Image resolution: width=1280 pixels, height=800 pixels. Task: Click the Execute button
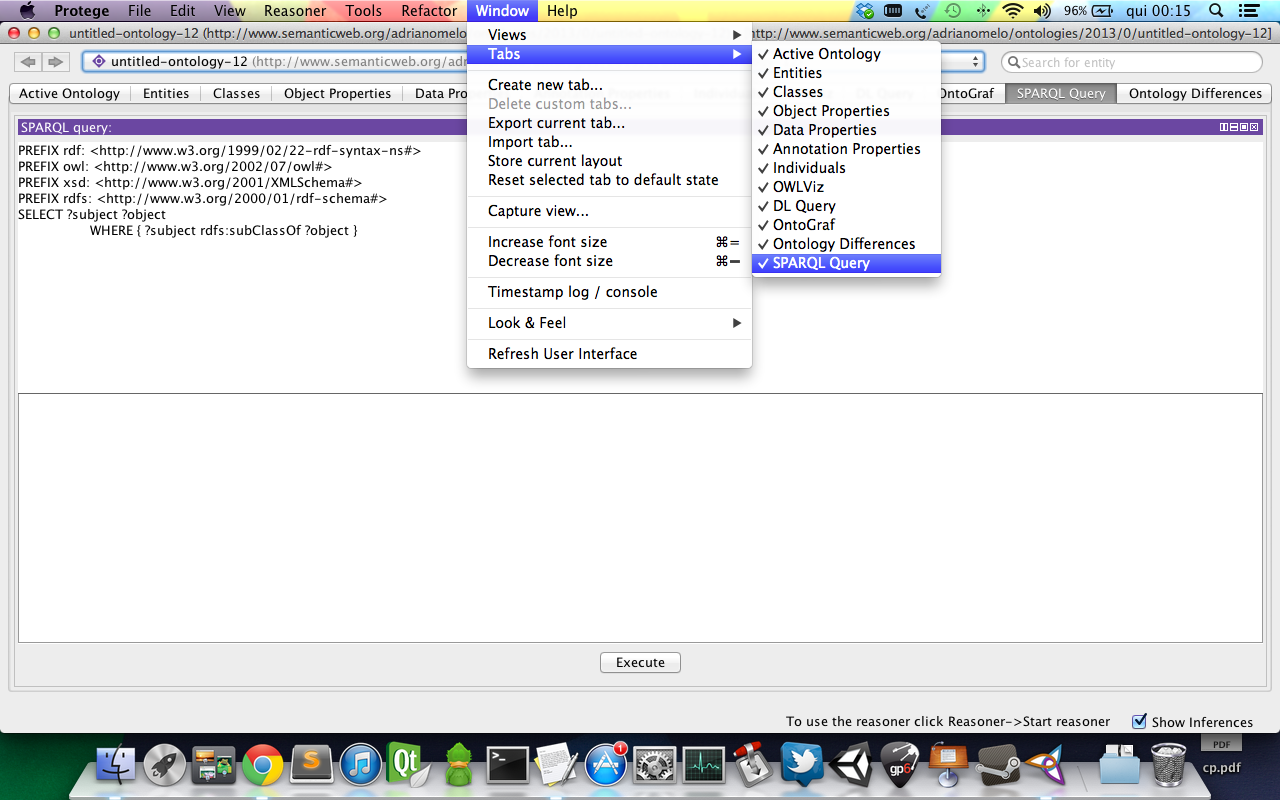point(640,662)
